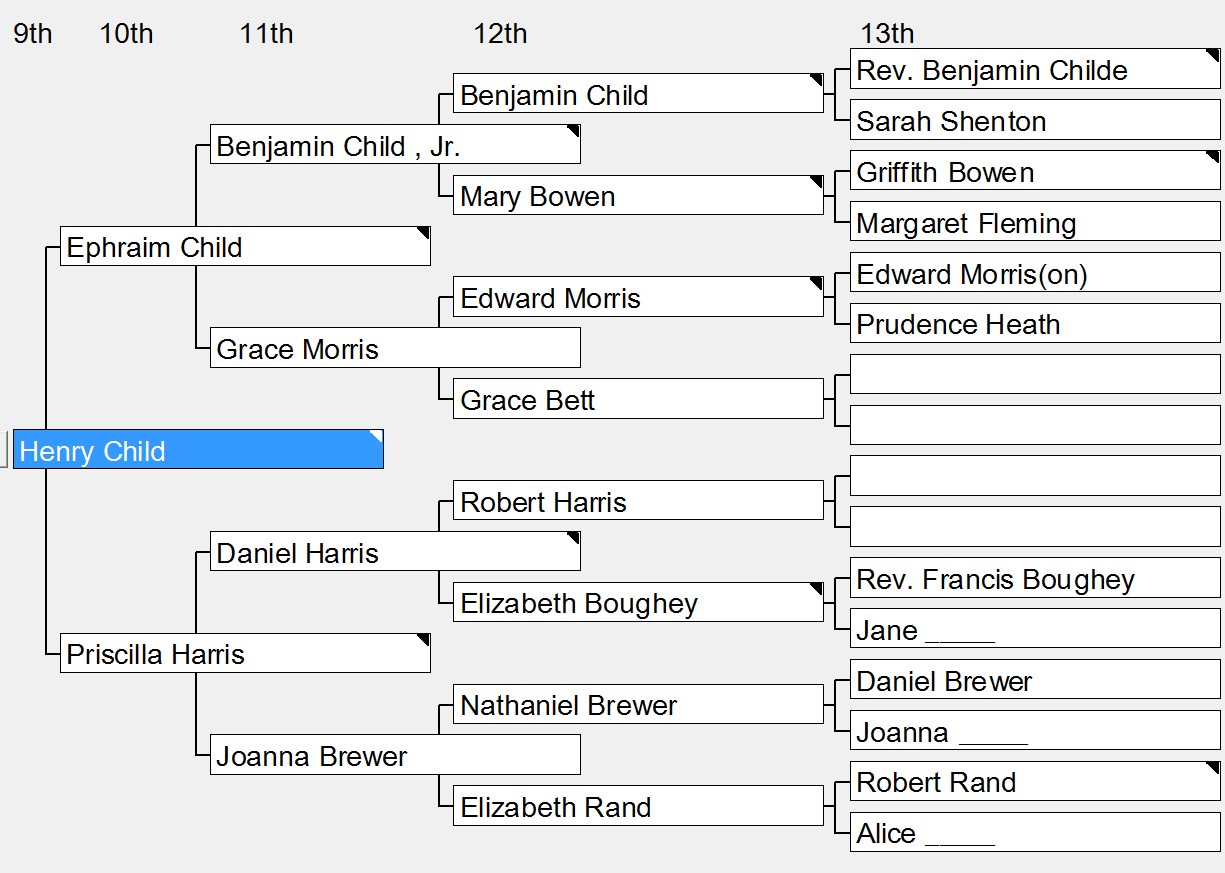Select the Edward Morris 12th-generation box
1225x873 pixels.
[x=638, y=297]
